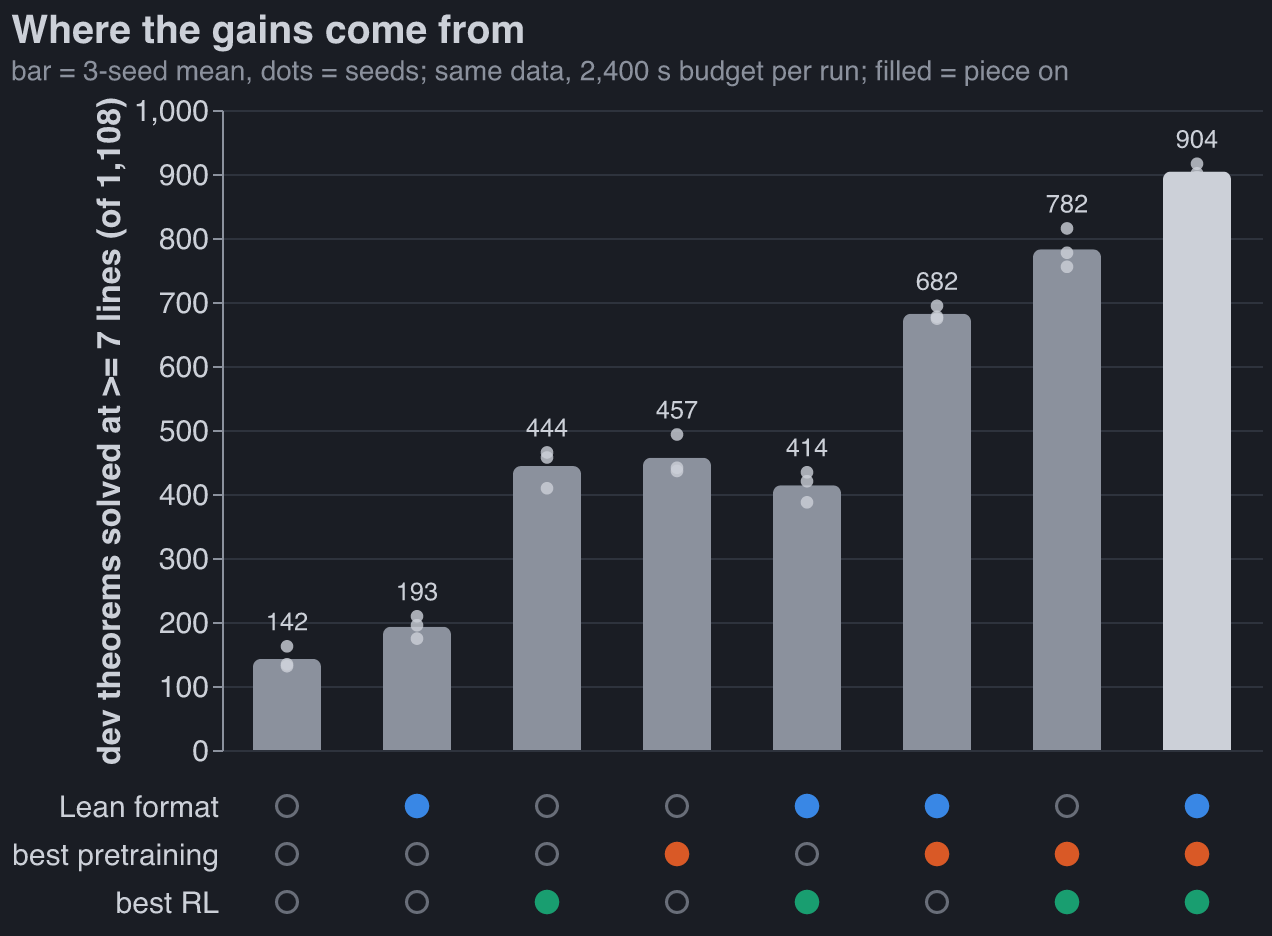Click the blue Lean format dot under 904 bar

1197,806
